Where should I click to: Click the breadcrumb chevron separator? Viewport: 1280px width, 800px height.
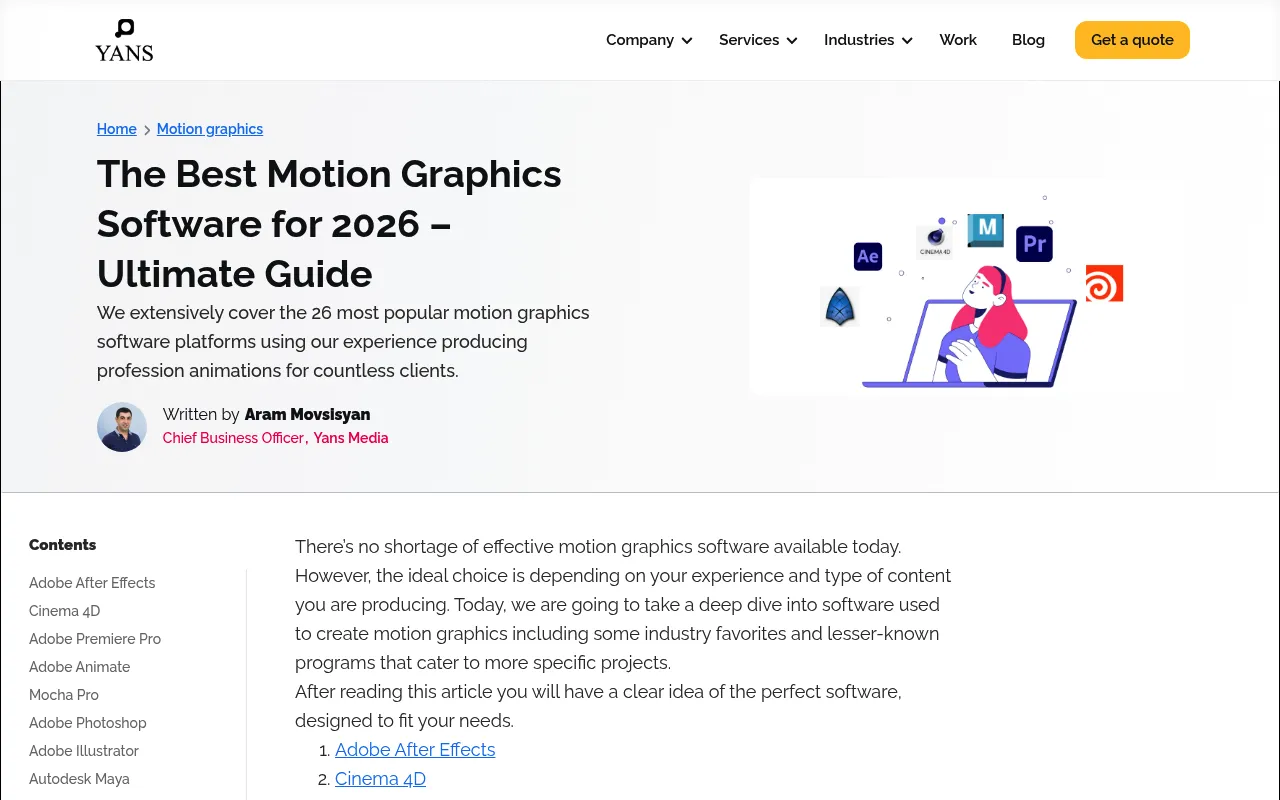(147, 130)
